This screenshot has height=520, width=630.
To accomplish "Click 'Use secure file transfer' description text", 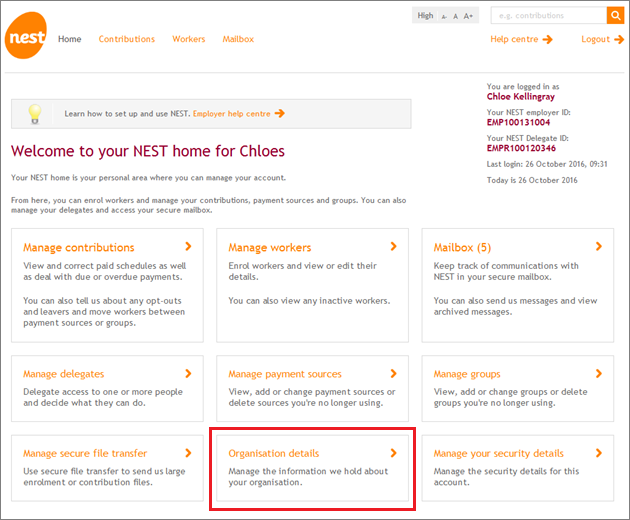I will pos(104,477).
